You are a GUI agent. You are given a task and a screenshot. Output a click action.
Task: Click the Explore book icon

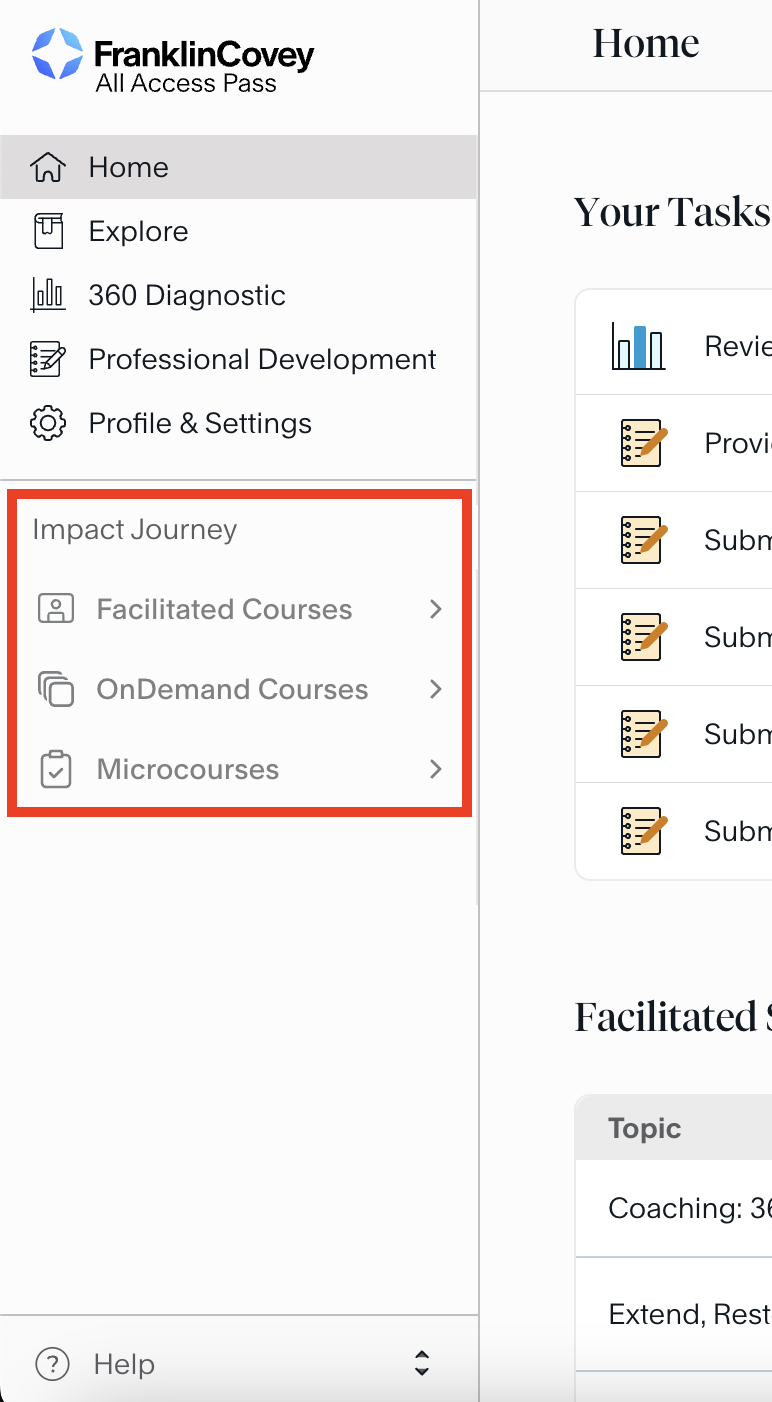click(x=48, y=231)
